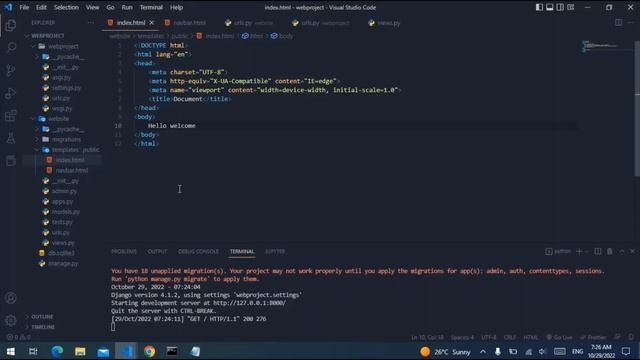Expand the migrations folder
The width and height of the screenshot is (640, 360).
(61, 140)
